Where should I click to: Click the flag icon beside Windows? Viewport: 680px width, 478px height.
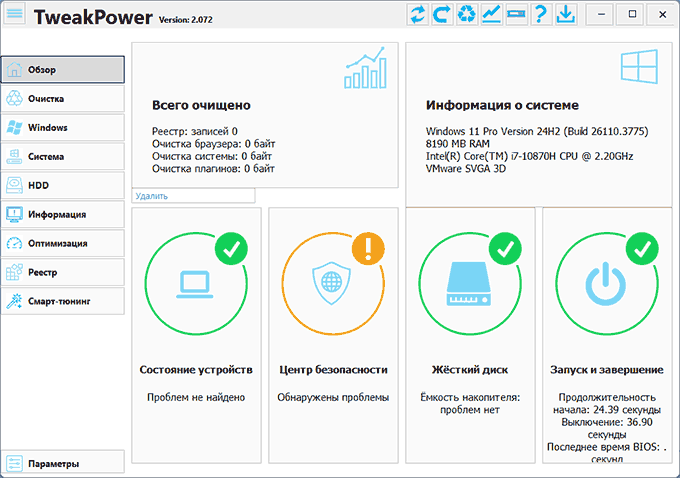click(x=14, y=128)
